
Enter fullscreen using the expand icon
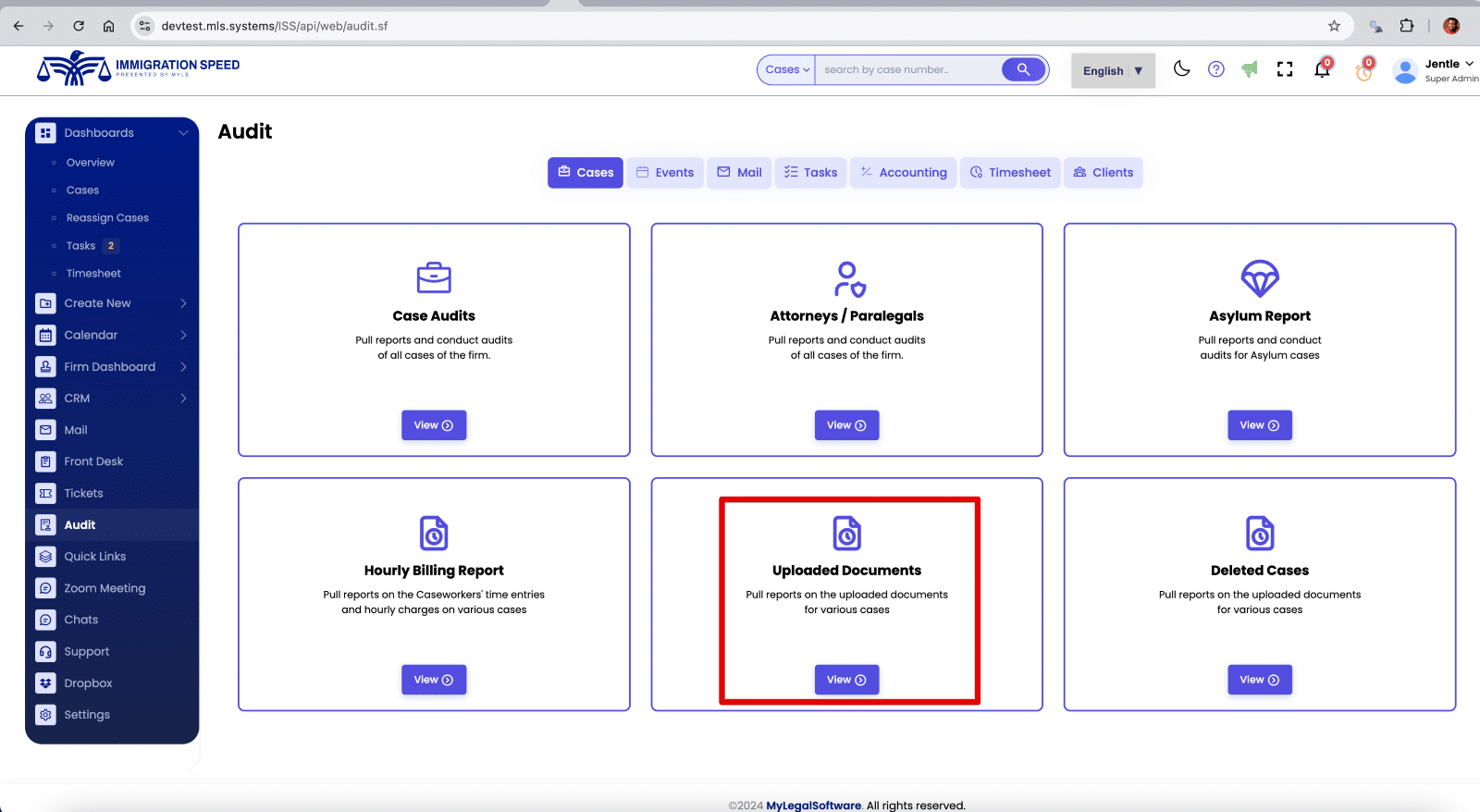(1285, 69)
